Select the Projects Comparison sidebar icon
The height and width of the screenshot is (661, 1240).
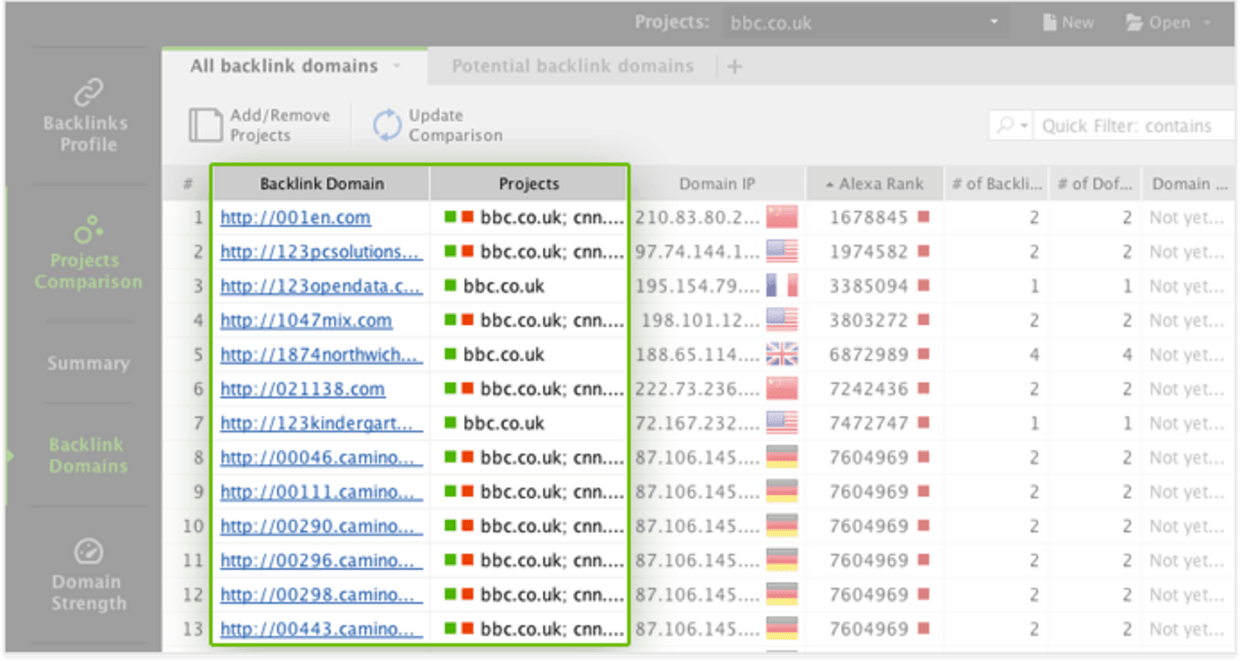click(86, 229)
